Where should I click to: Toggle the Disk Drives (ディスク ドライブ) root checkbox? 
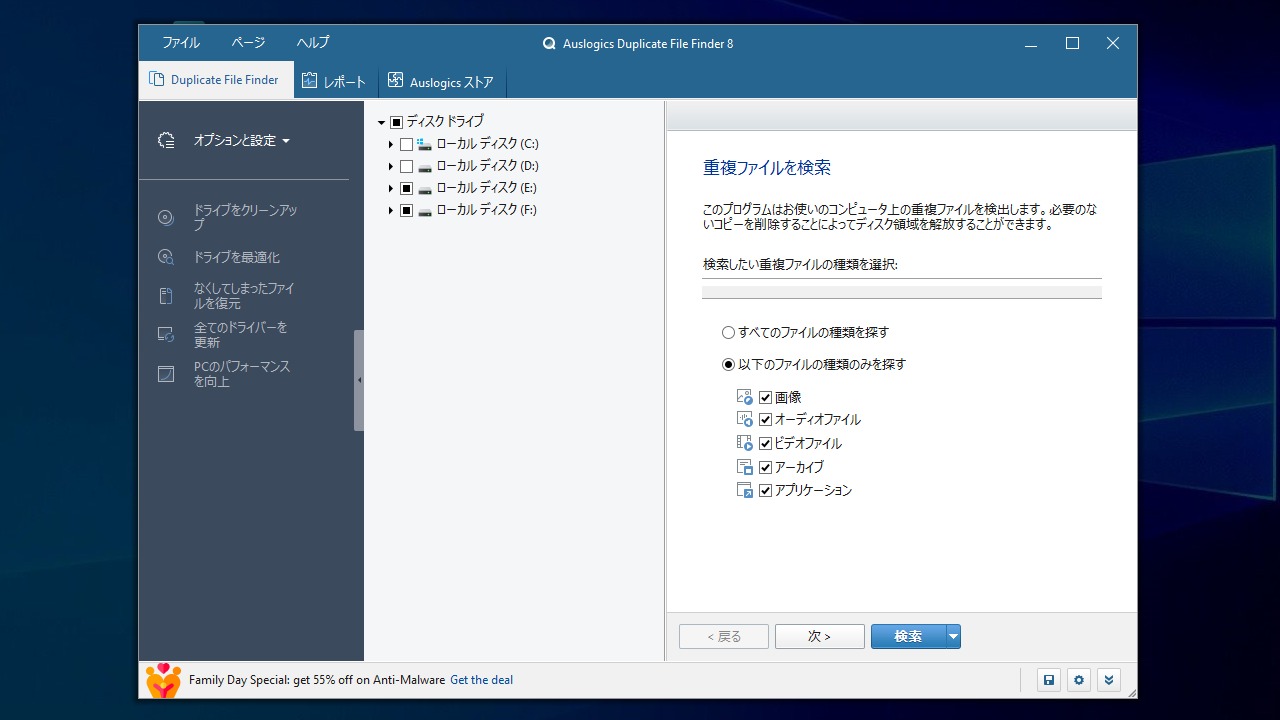pyautogui.click(x=396, y=122)
